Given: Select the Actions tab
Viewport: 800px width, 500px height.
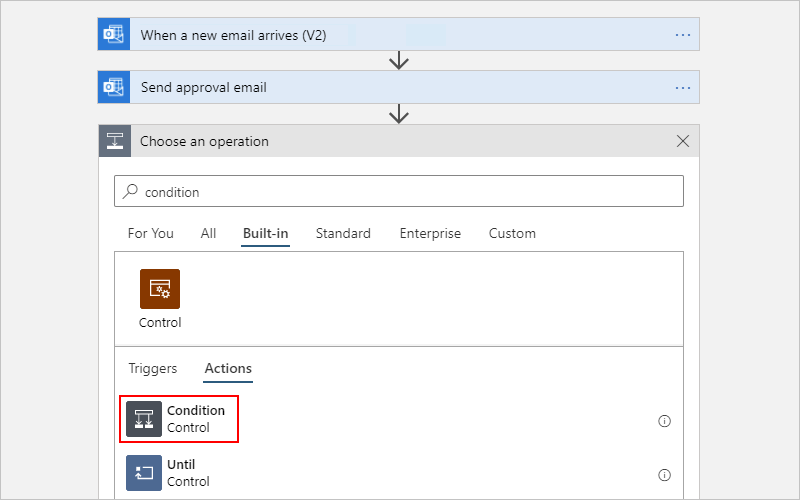Looking at the screenshot, I should [228, 368].
